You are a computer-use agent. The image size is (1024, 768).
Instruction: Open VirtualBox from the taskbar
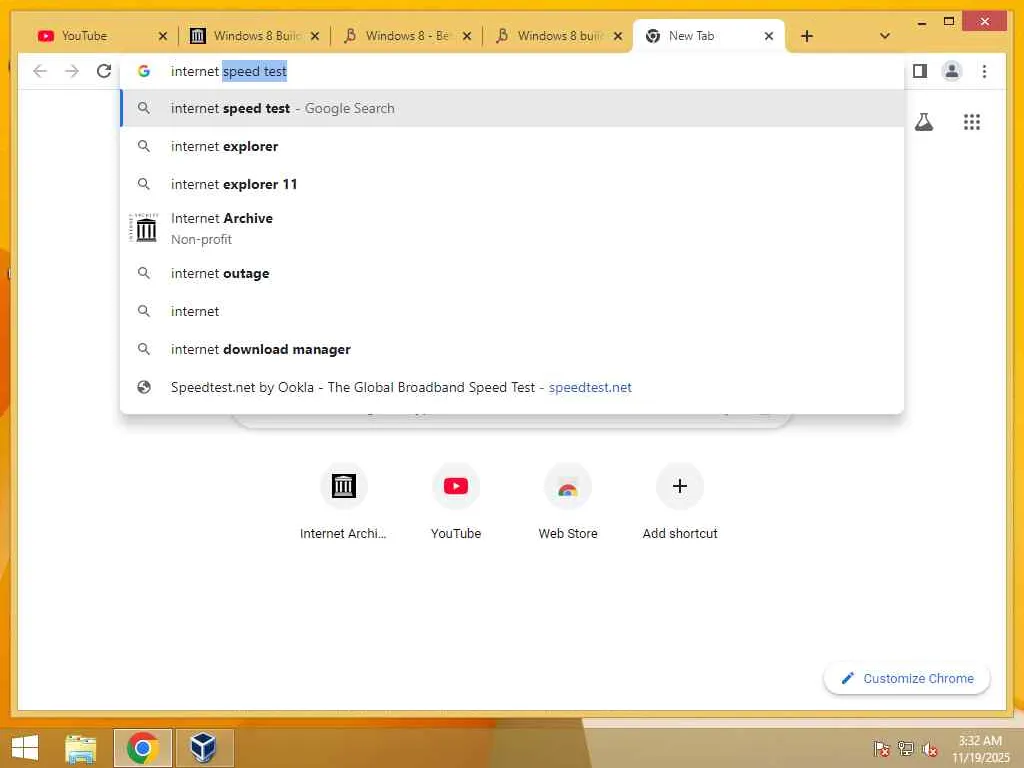tap(204, 748)
